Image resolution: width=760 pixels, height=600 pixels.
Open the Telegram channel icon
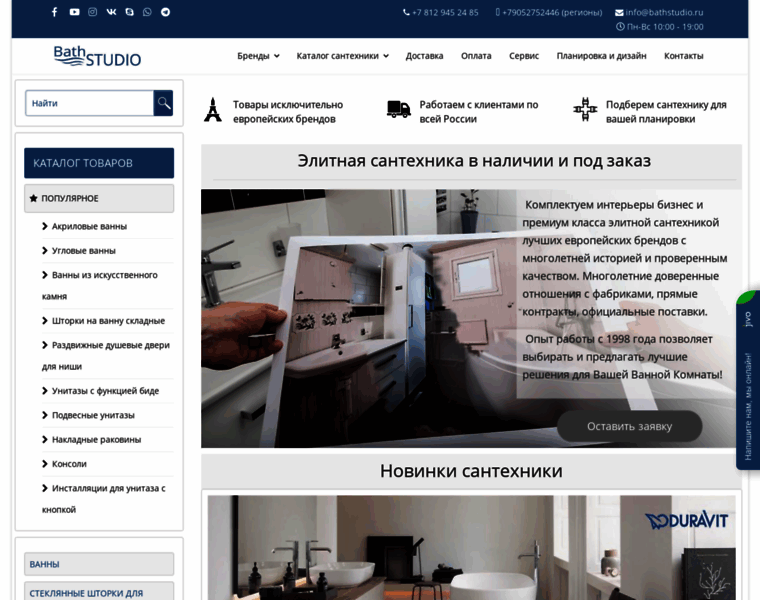click(x=165, y=12)
